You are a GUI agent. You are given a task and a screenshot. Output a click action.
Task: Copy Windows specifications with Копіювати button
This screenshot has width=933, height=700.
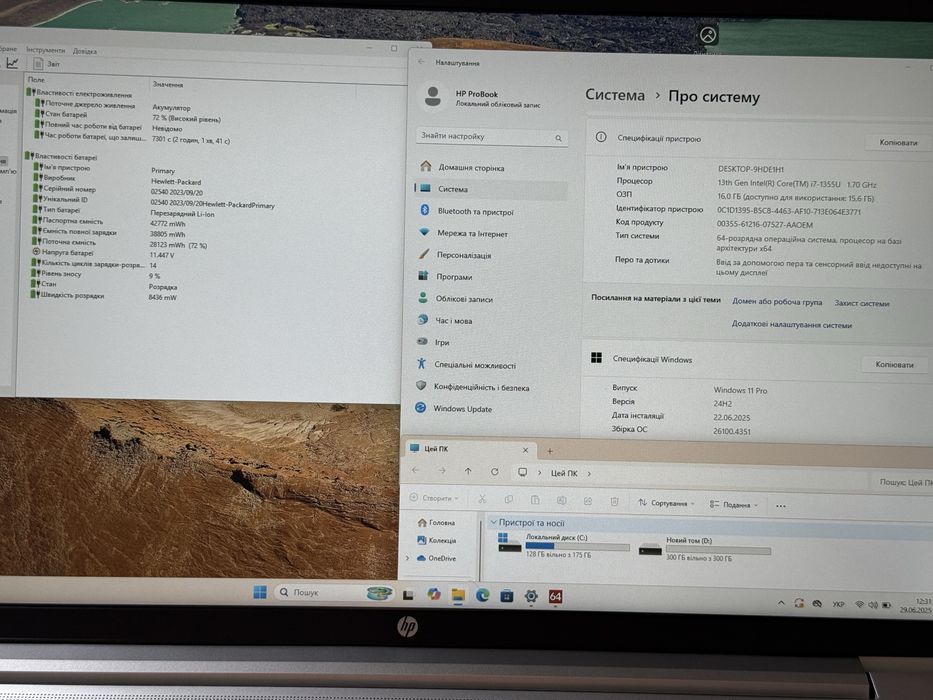(894, 364)
